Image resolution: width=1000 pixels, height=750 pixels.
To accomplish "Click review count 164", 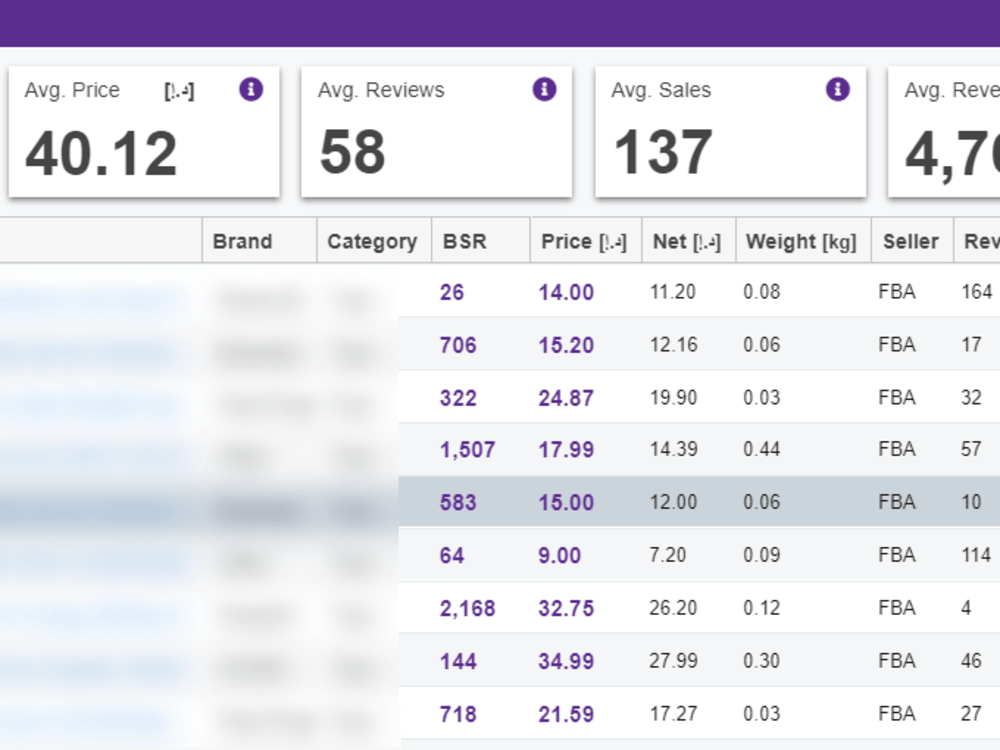I will click(976, 291).
